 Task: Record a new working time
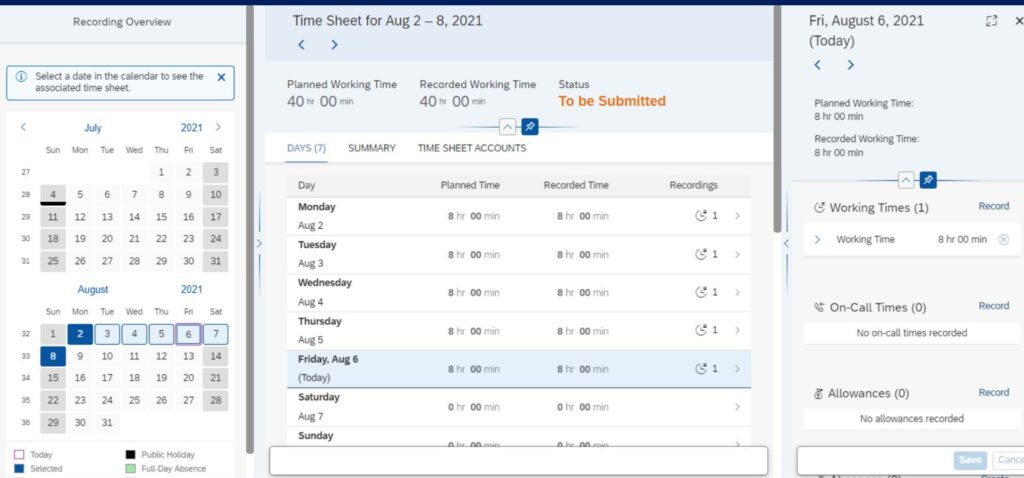click(x=993, y=206)
